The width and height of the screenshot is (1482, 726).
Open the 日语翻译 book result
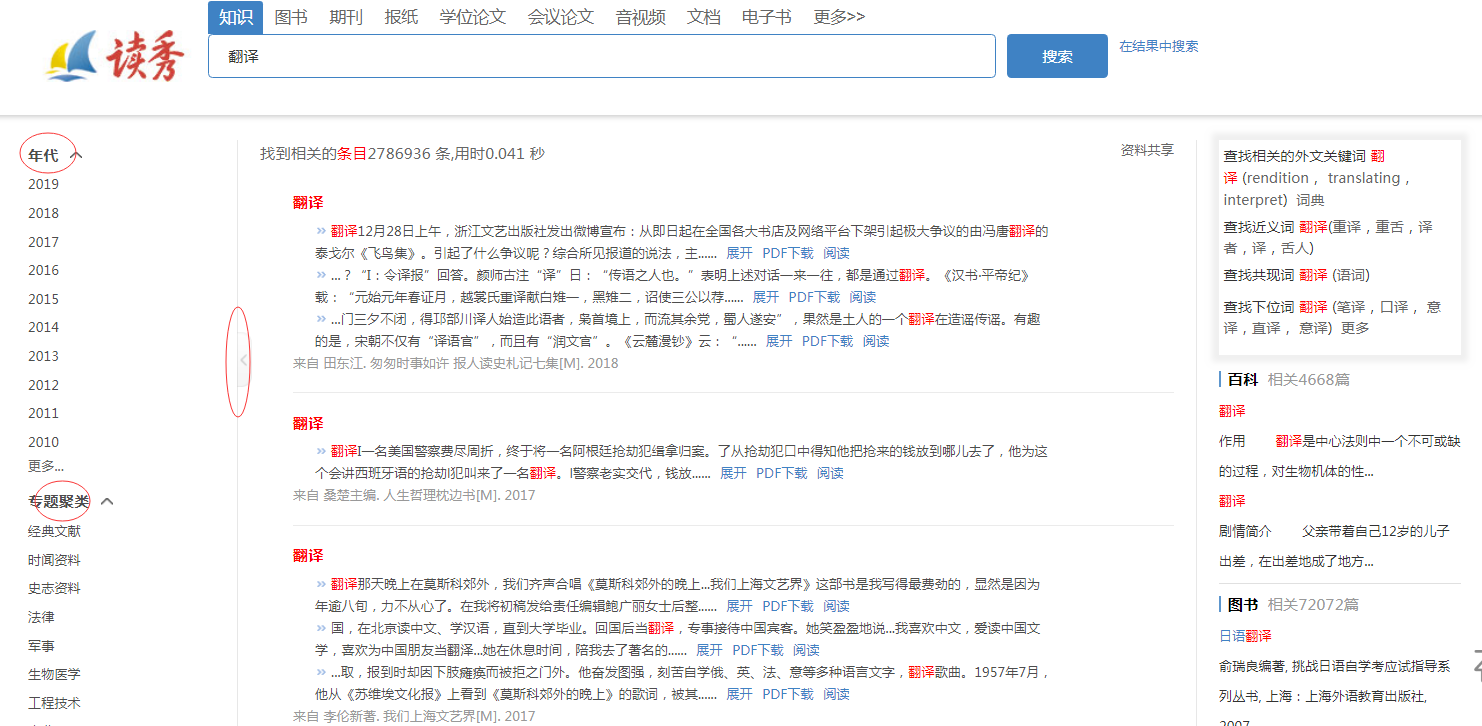[1245, 635]
